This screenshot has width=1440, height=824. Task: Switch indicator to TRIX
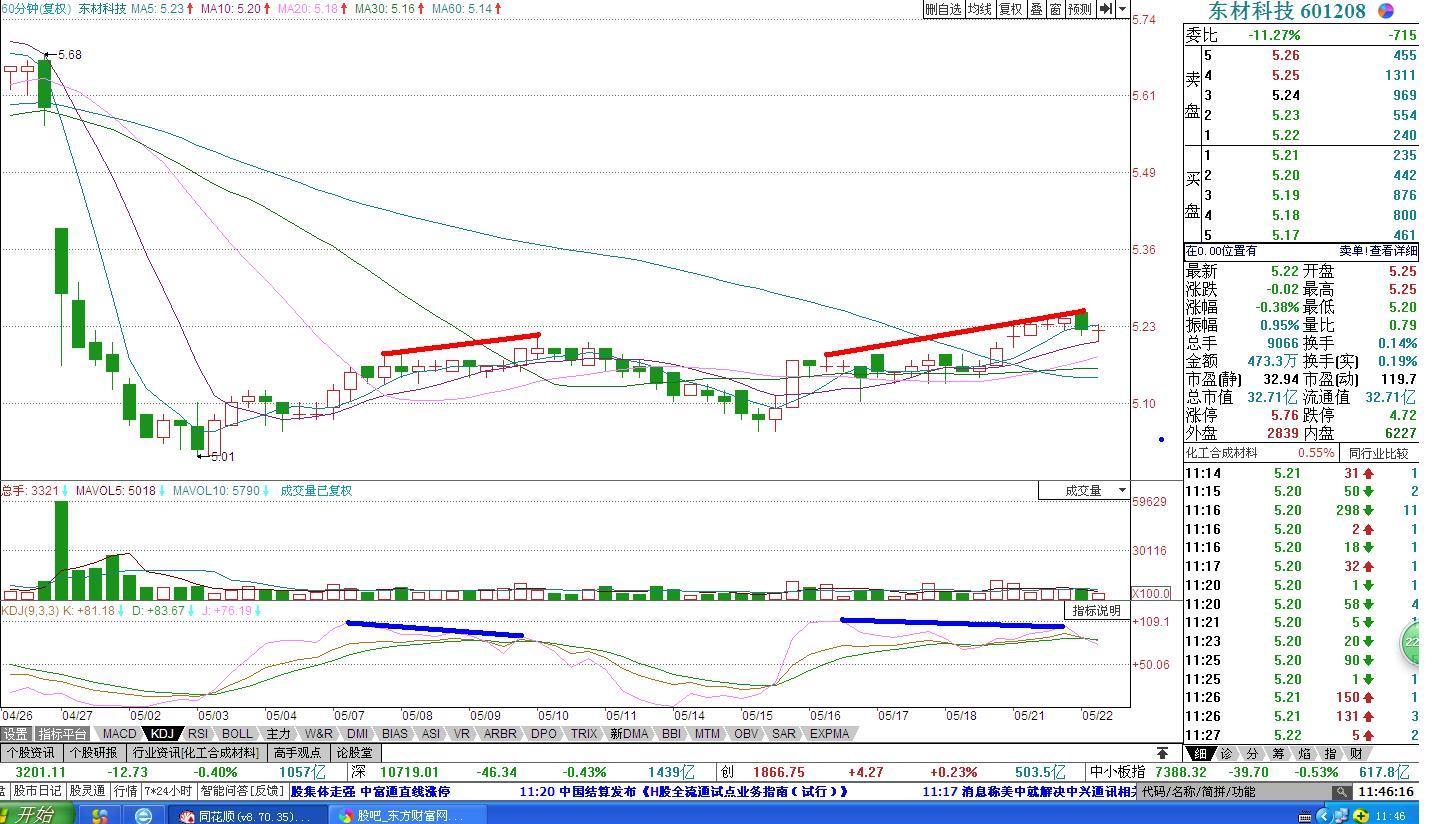click(584, 734)
